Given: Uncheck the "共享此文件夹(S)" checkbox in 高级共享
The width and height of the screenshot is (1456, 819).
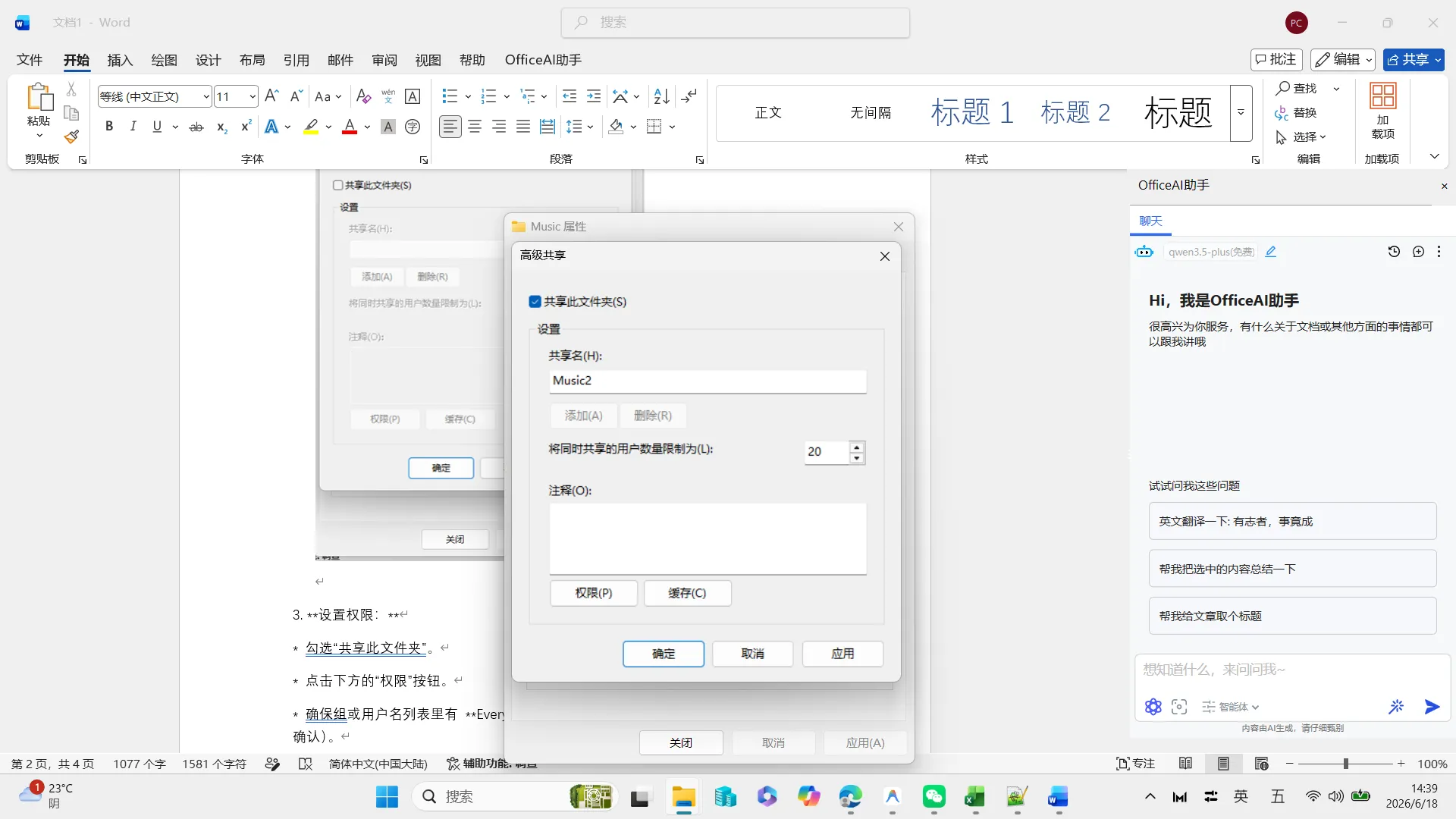Looking at the screenshot, I should 535,302.
